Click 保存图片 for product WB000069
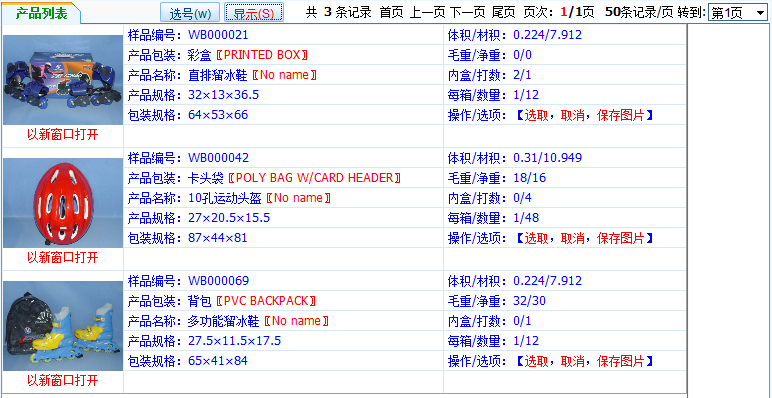The height and width of the screenshot is (398, 772). pyautogui.click(x=621, y=362)
